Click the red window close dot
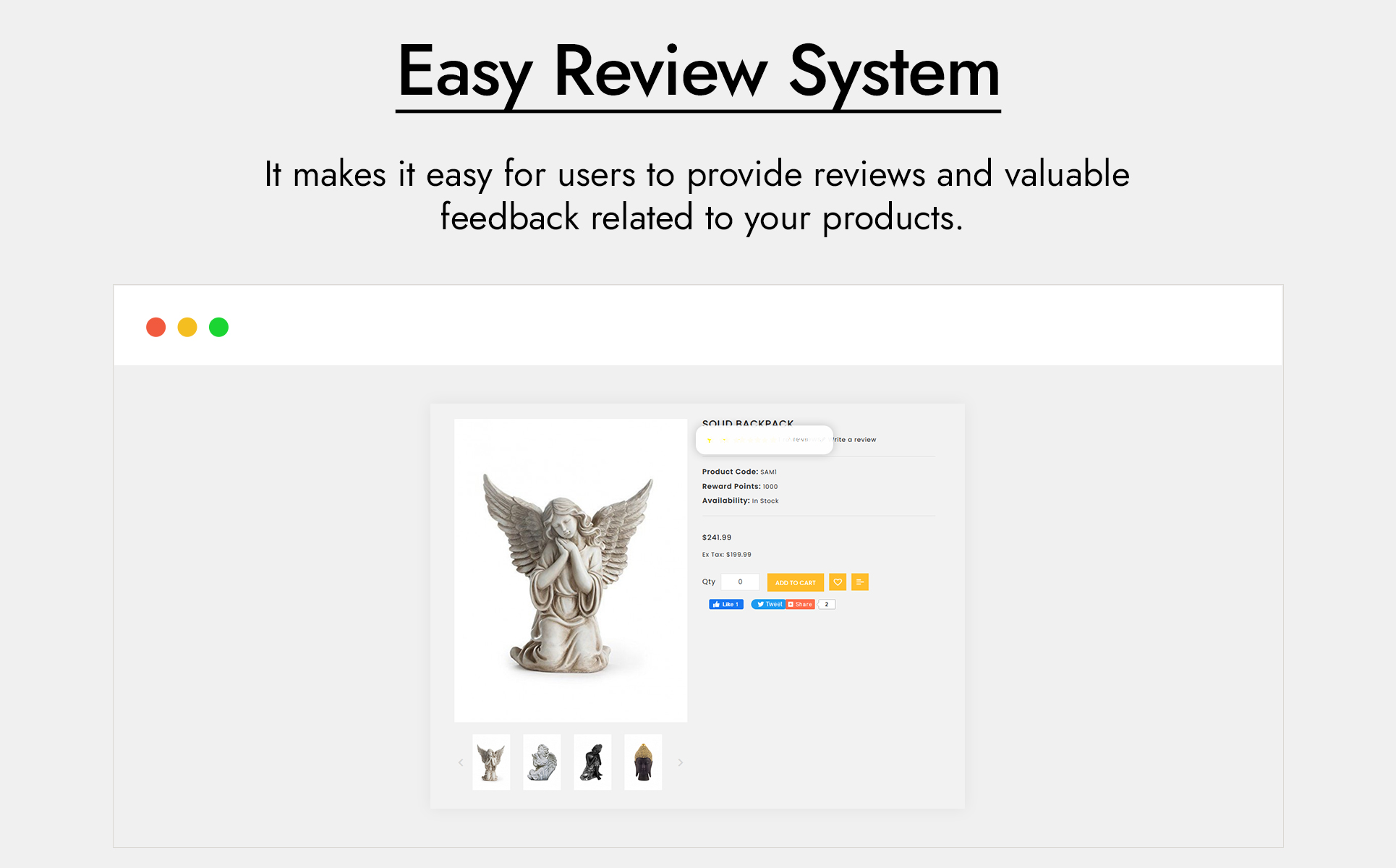1396x868 pixels. click(x=156, y=328)
